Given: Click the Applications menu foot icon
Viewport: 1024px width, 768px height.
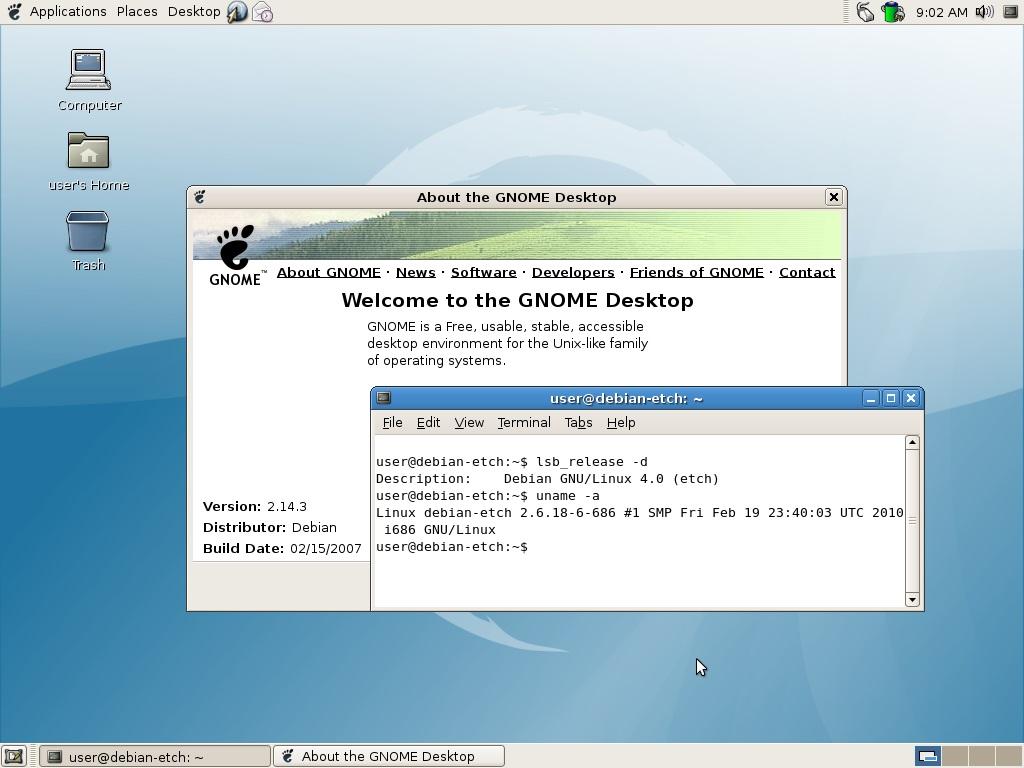Looking at the screenshot, I should point(14,11).
